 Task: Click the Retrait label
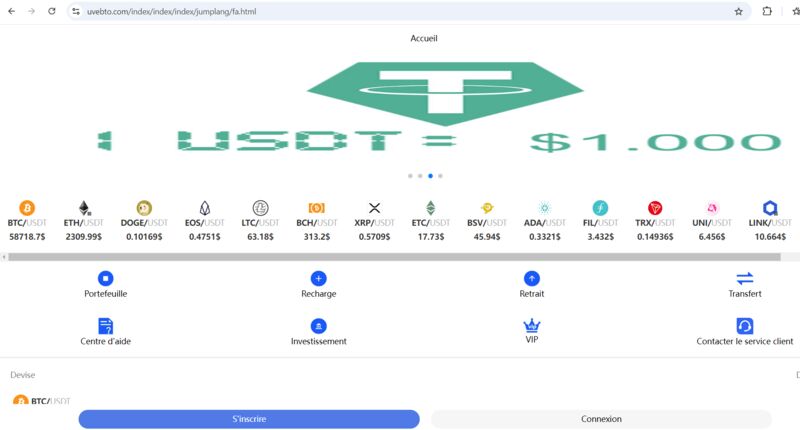point(532,294)
